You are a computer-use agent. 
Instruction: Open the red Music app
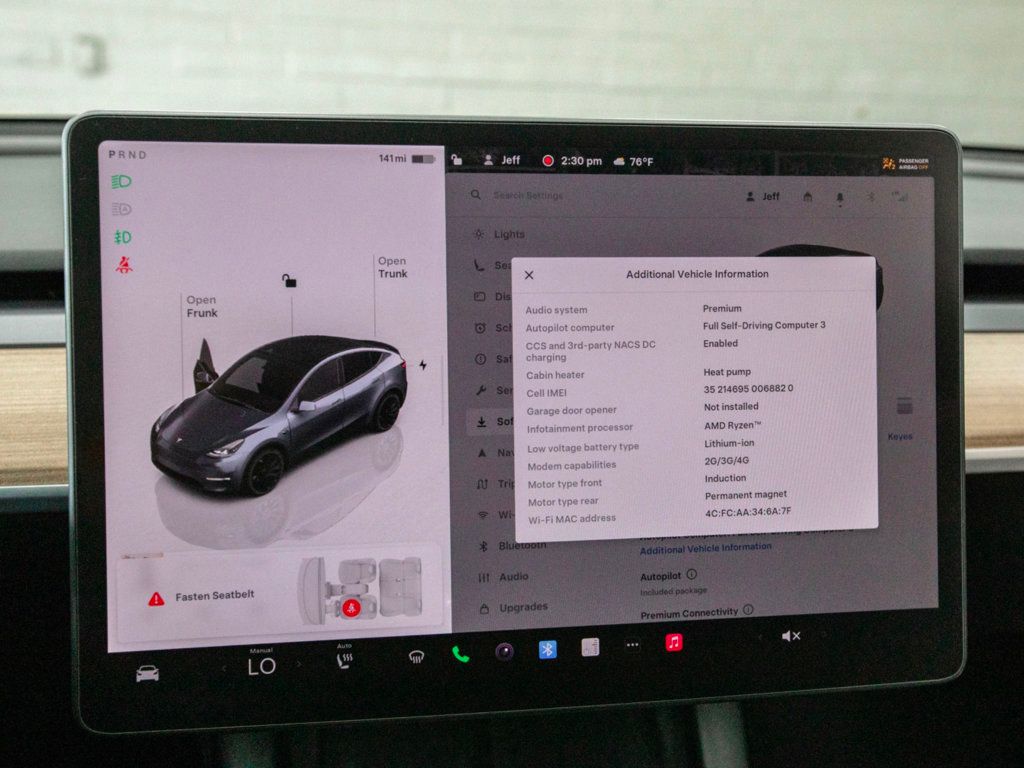(x=674, y=642)
